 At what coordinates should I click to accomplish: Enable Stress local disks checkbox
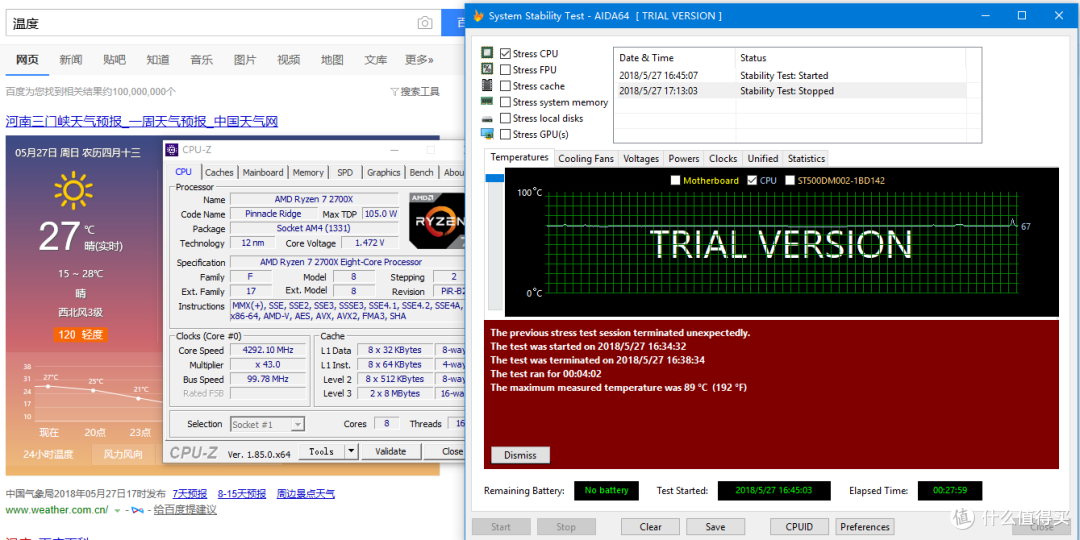click(x=506, y=118)
